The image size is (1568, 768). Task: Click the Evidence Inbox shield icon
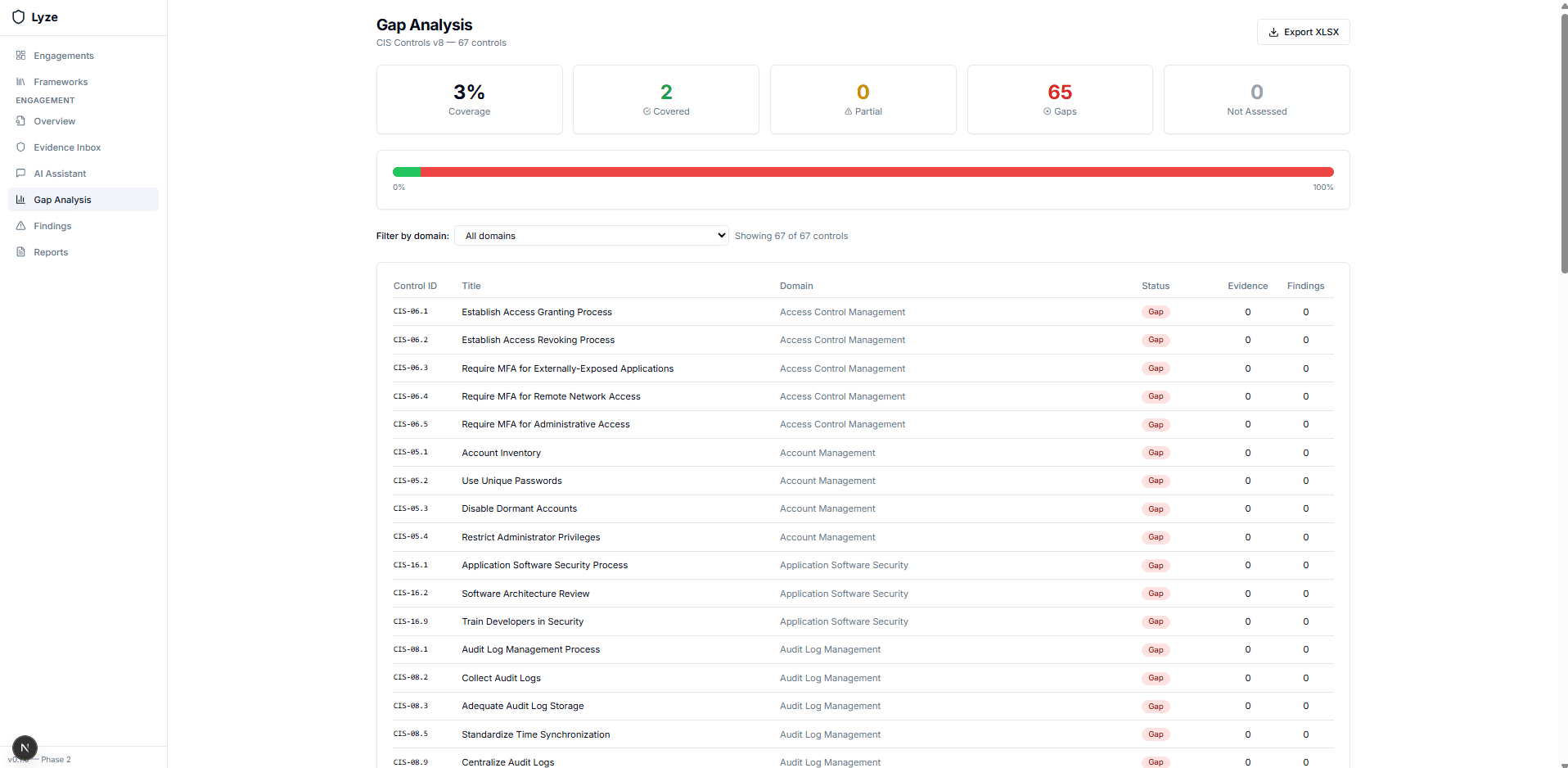(x=20, y=147)
